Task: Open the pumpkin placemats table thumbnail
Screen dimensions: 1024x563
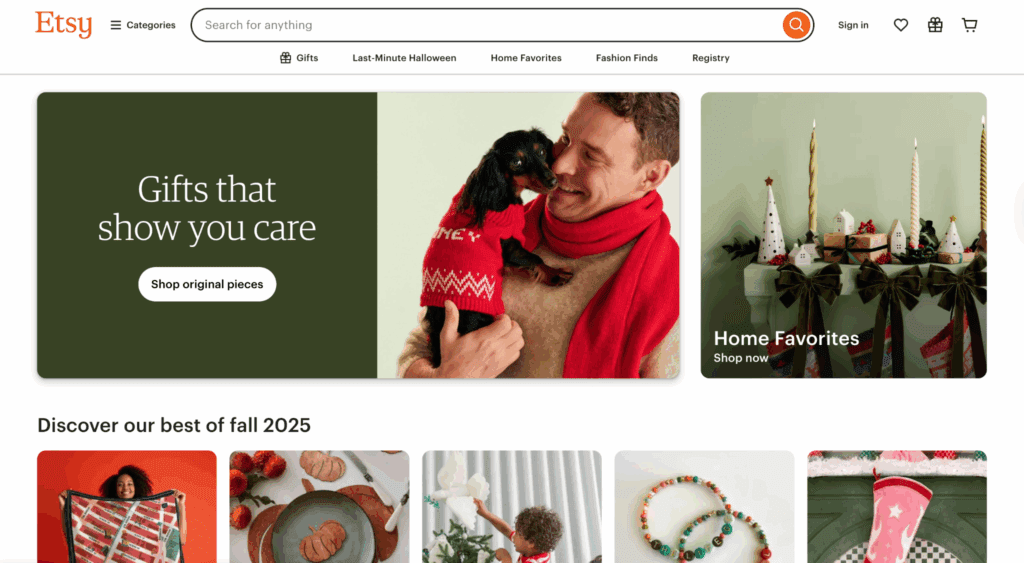Action: (x=319, y=507)
